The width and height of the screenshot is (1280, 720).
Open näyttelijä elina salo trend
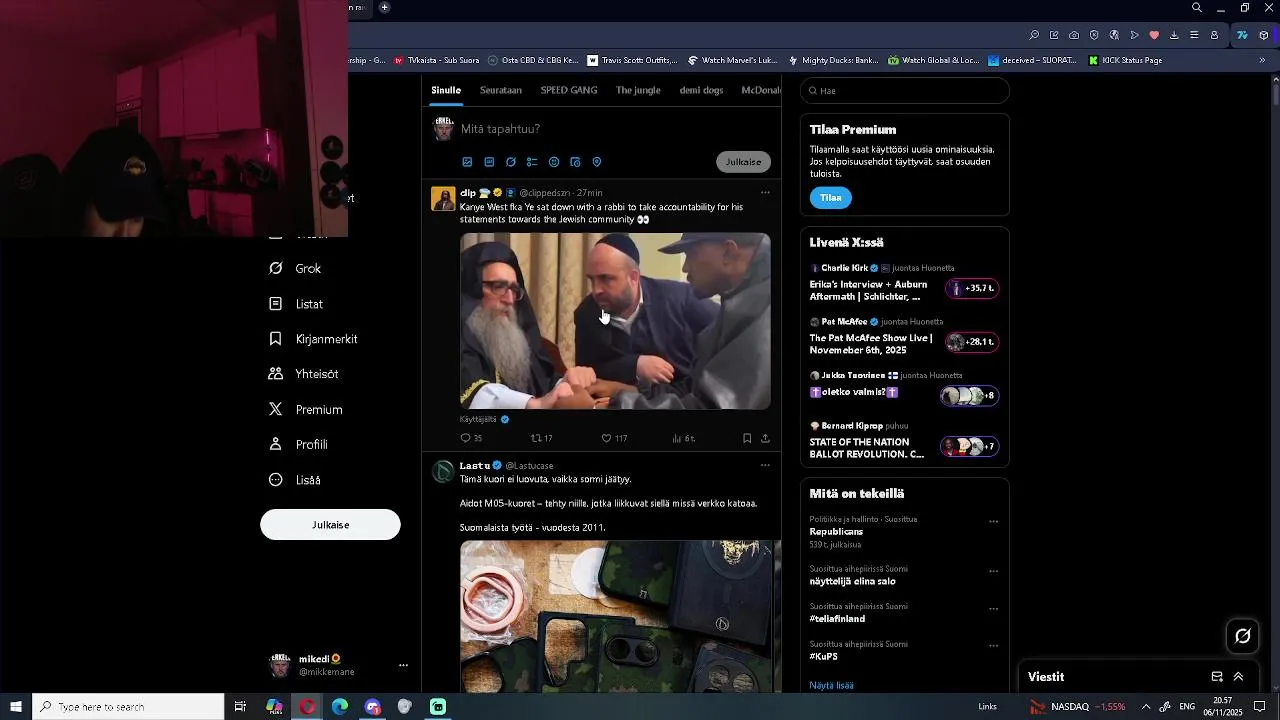tap(852, 582)
